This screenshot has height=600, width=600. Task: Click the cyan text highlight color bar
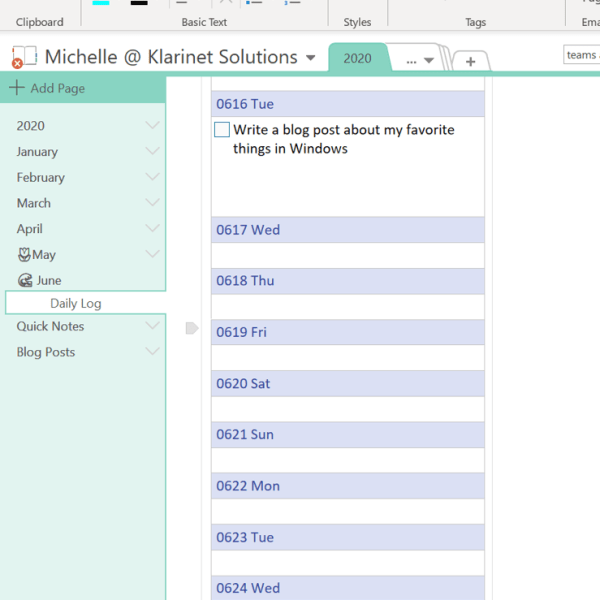pyautogui.click(x=101, y=2)
